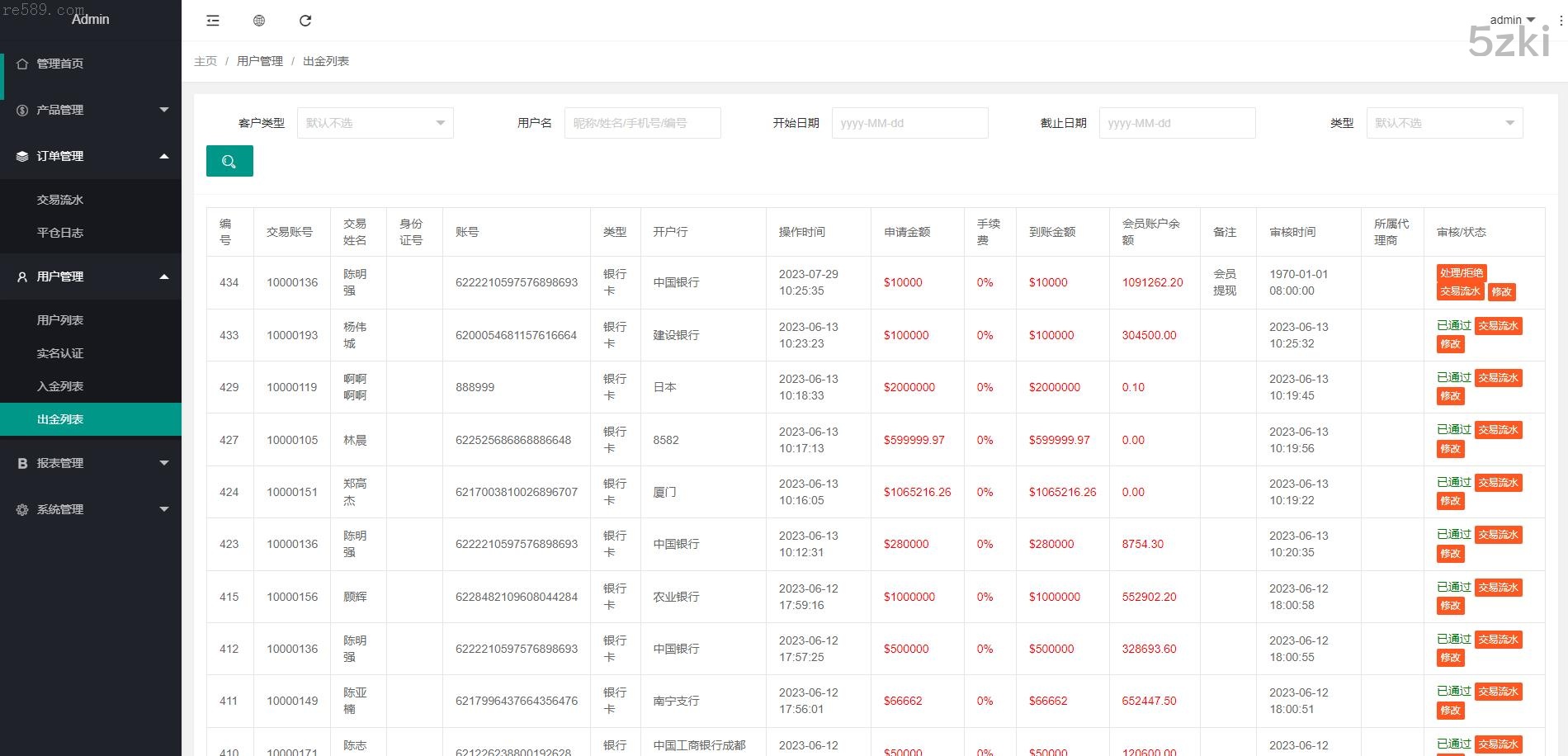Click the globe icon in top bar
1568x756 pixels.
pos(259,21)
